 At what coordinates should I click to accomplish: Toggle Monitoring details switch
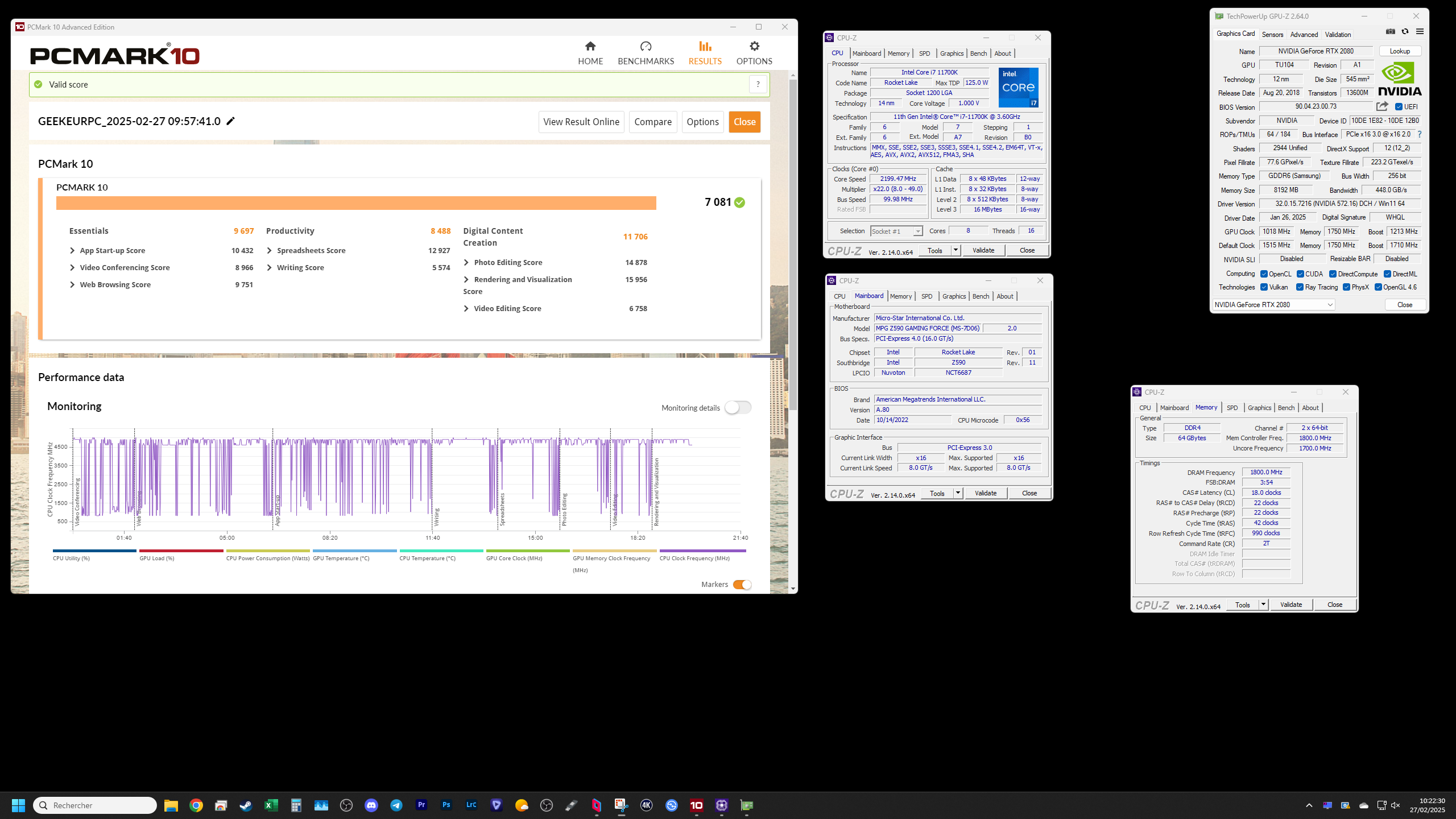738,407
